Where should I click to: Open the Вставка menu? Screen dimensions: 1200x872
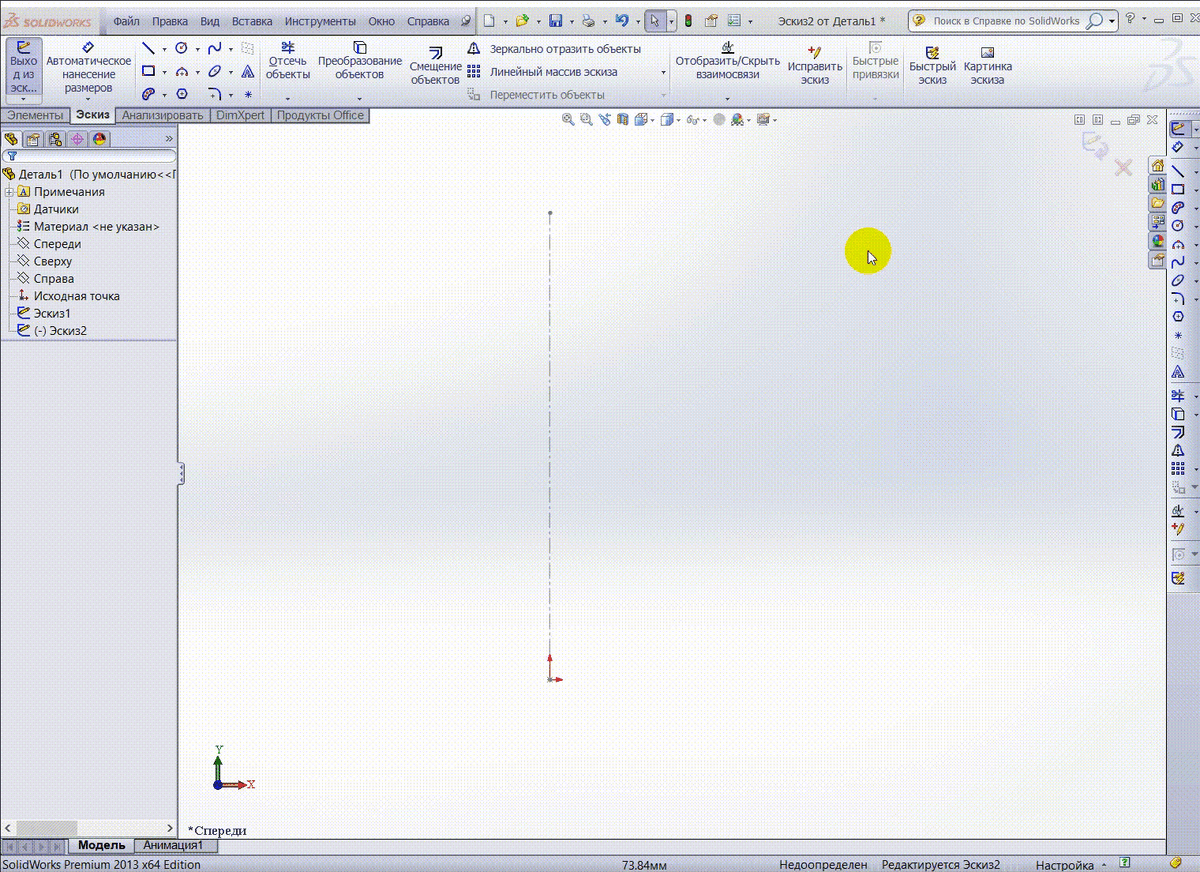[x=251, y=20]
